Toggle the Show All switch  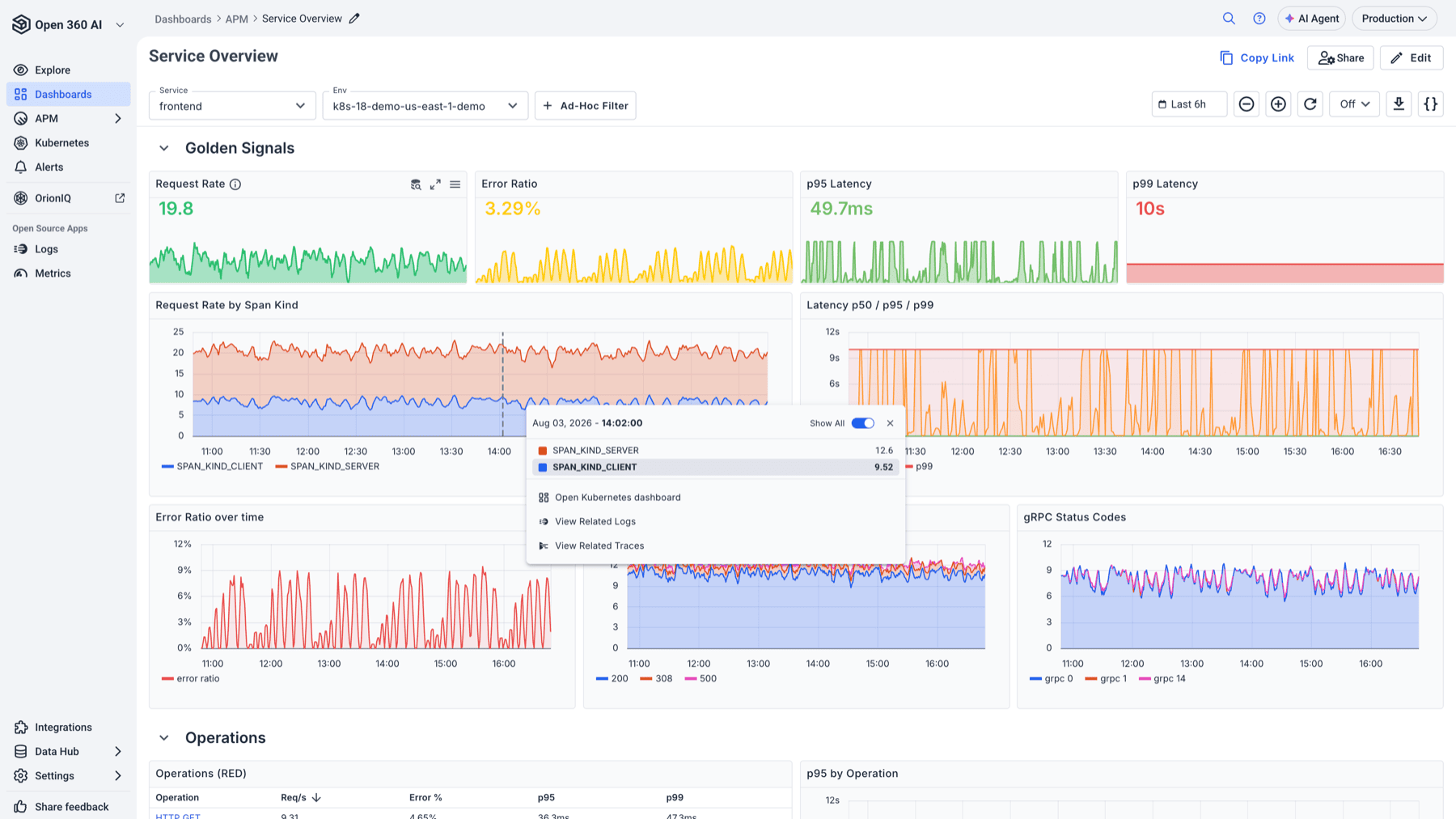click(x=863, y=423)
